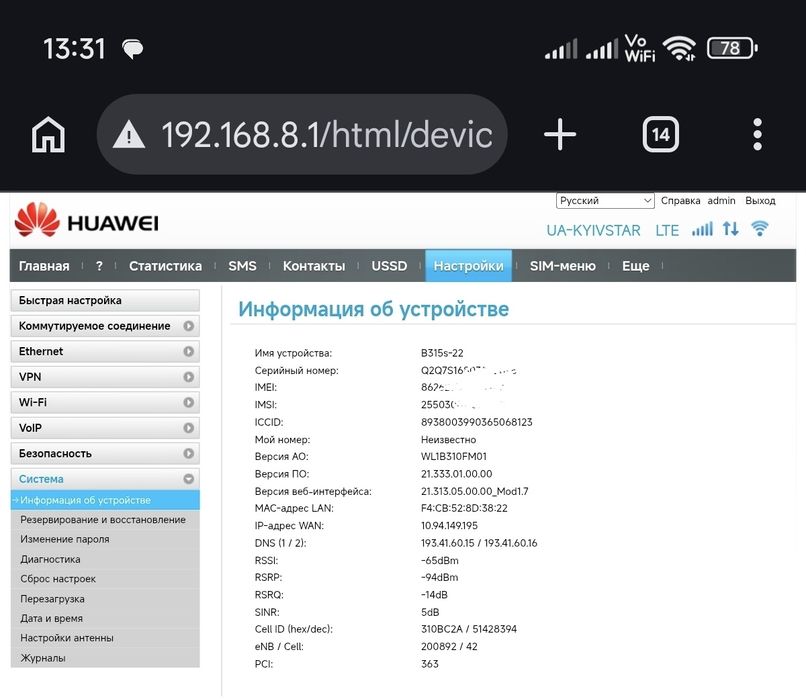The image size is (806, 699).
Task: Click the UA-KYIVSTAR operator name
Action: click(593, 230)
